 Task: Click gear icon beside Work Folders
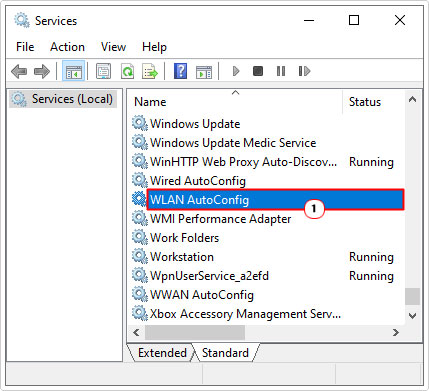[x=139, y=238]
